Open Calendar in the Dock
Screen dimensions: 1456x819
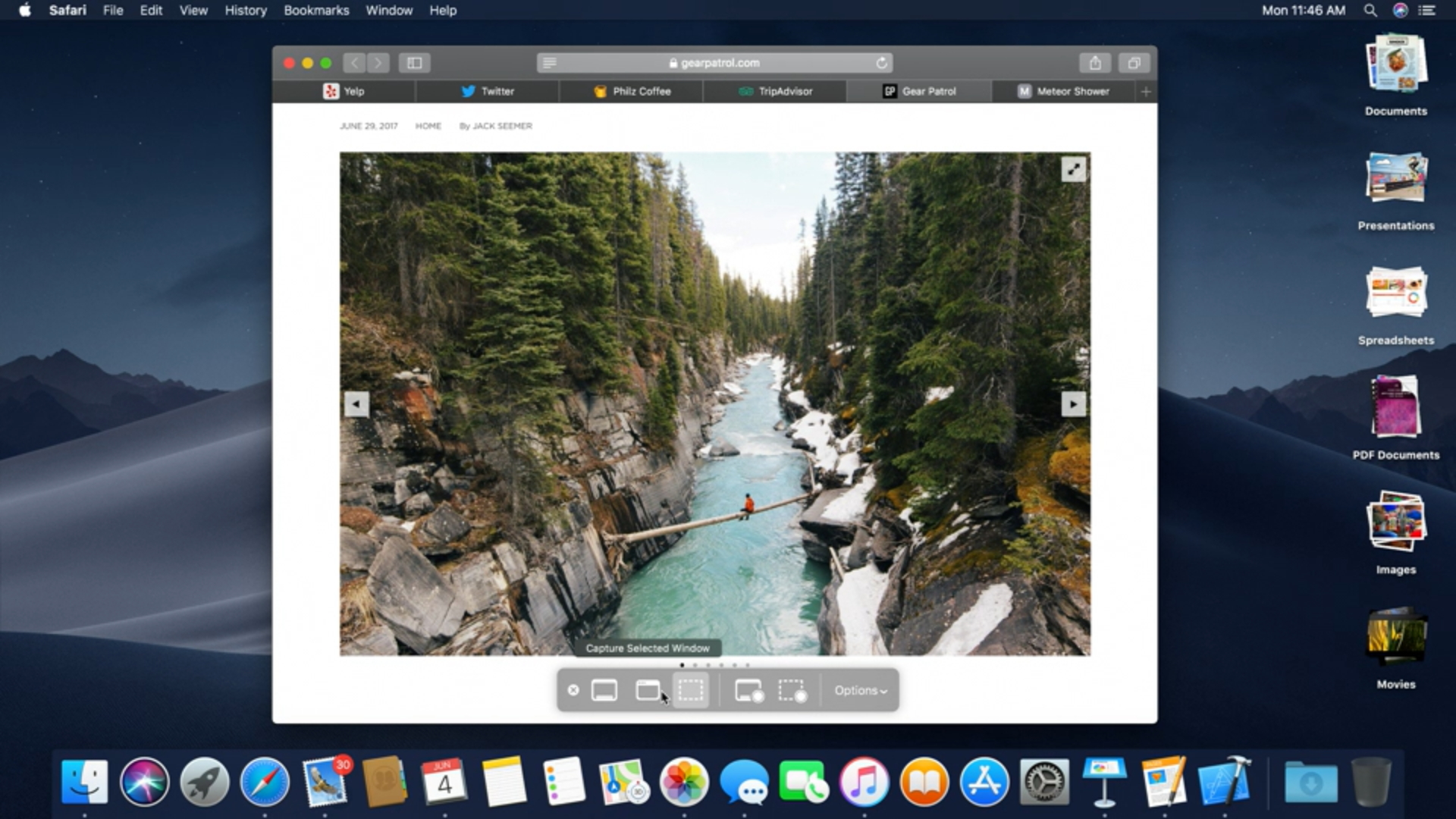pyautogui.click(x=444, y=782)
